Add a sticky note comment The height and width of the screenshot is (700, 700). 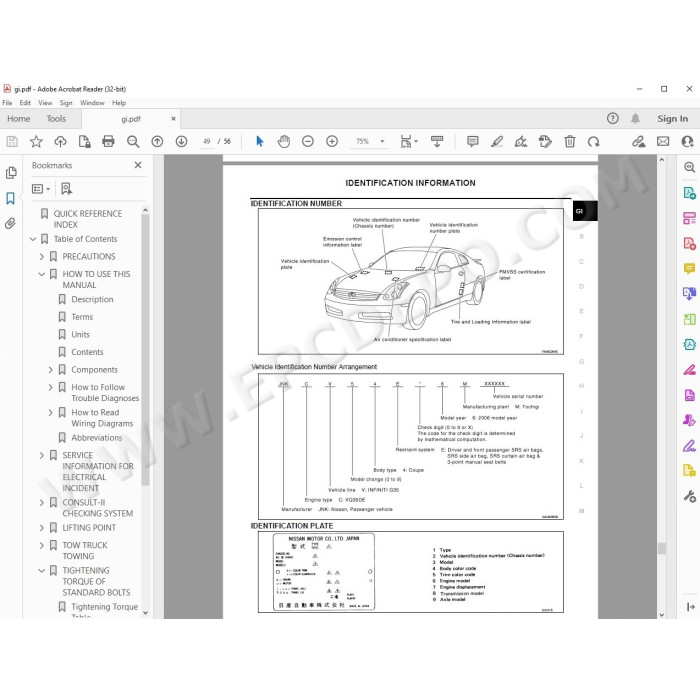click(x=473, y=142)
